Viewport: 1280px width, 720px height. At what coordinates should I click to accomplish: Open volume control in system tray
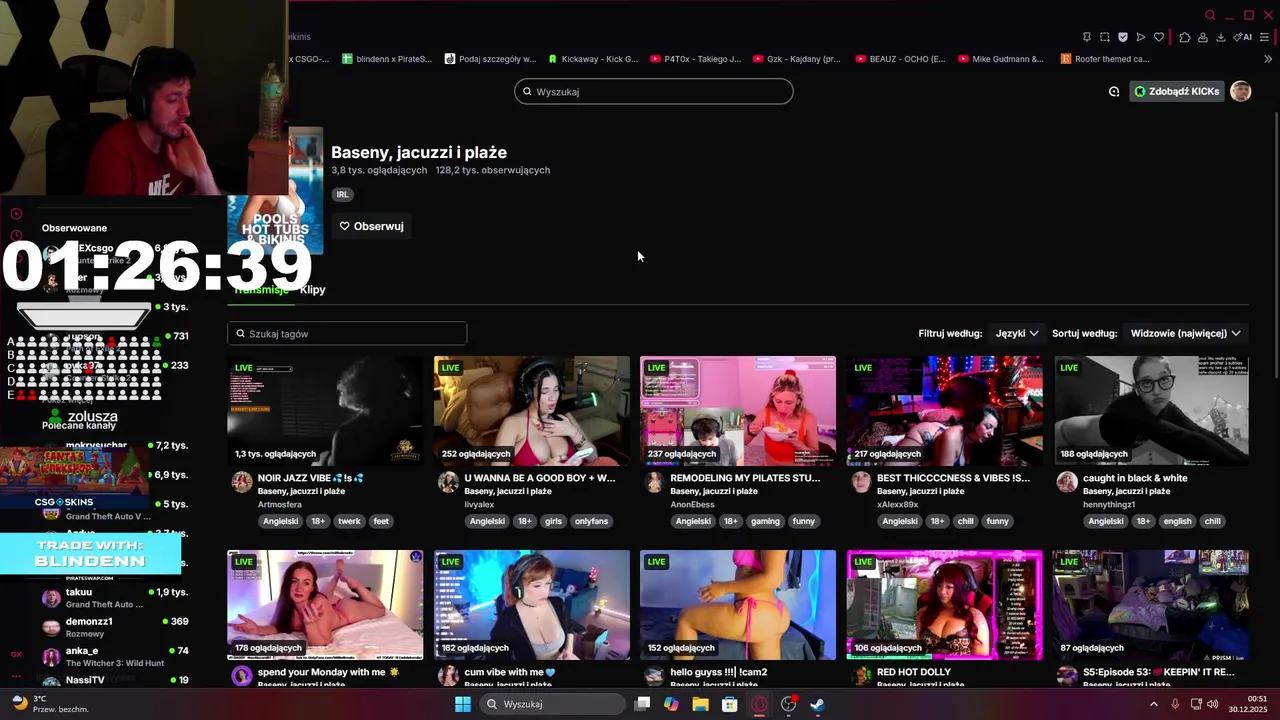coord(1212,704)
